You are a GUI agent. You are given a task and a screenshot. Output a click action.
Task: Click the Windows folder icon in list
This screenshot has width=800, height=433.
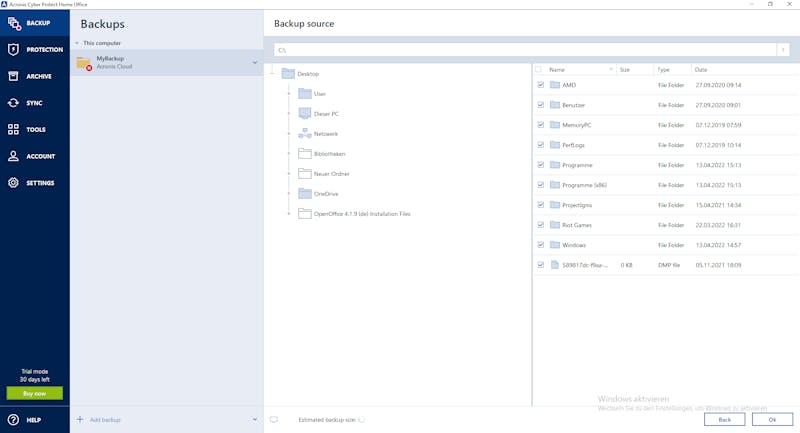[555, 245]
